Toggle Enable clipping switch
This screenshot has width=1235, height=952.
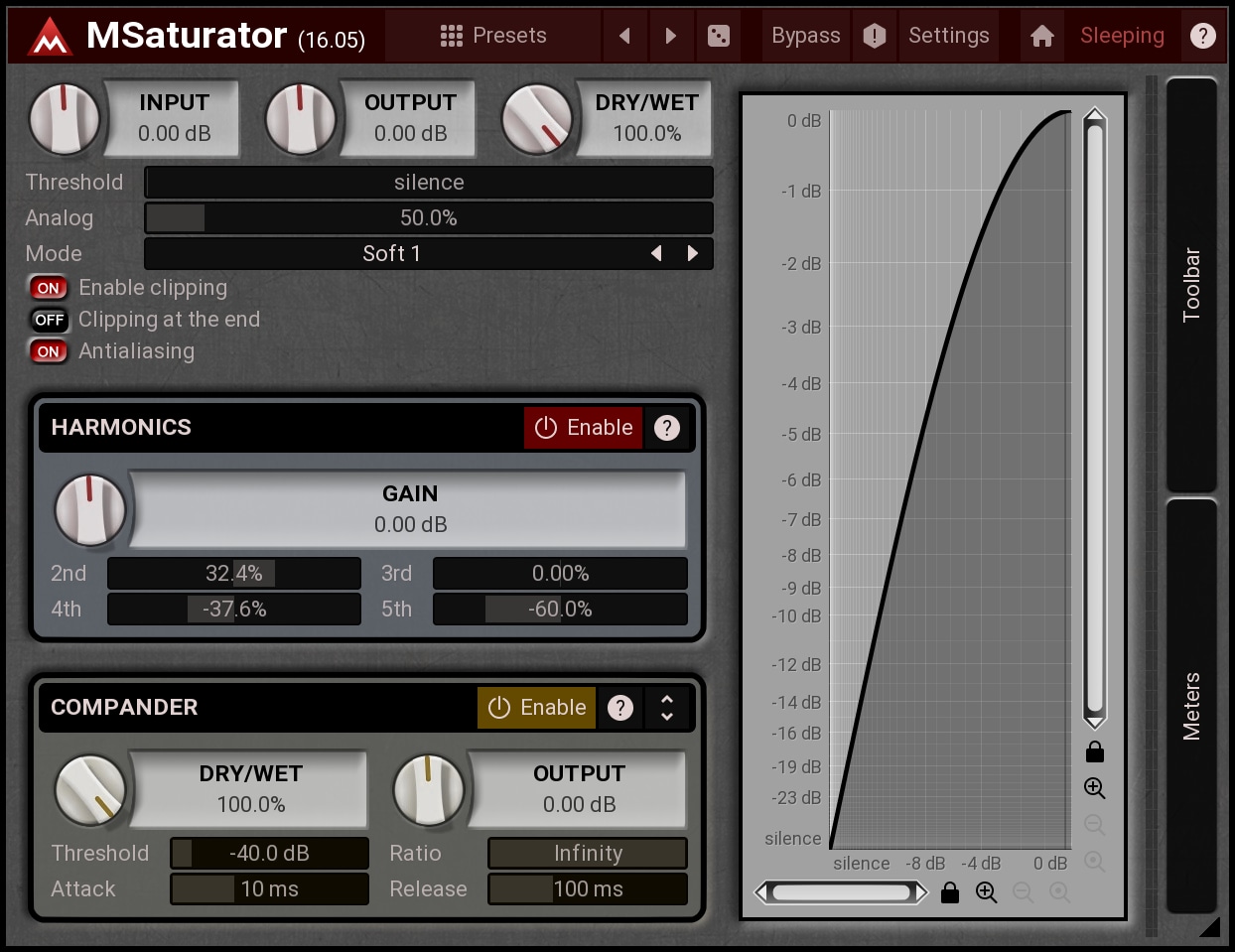[49, 288]
